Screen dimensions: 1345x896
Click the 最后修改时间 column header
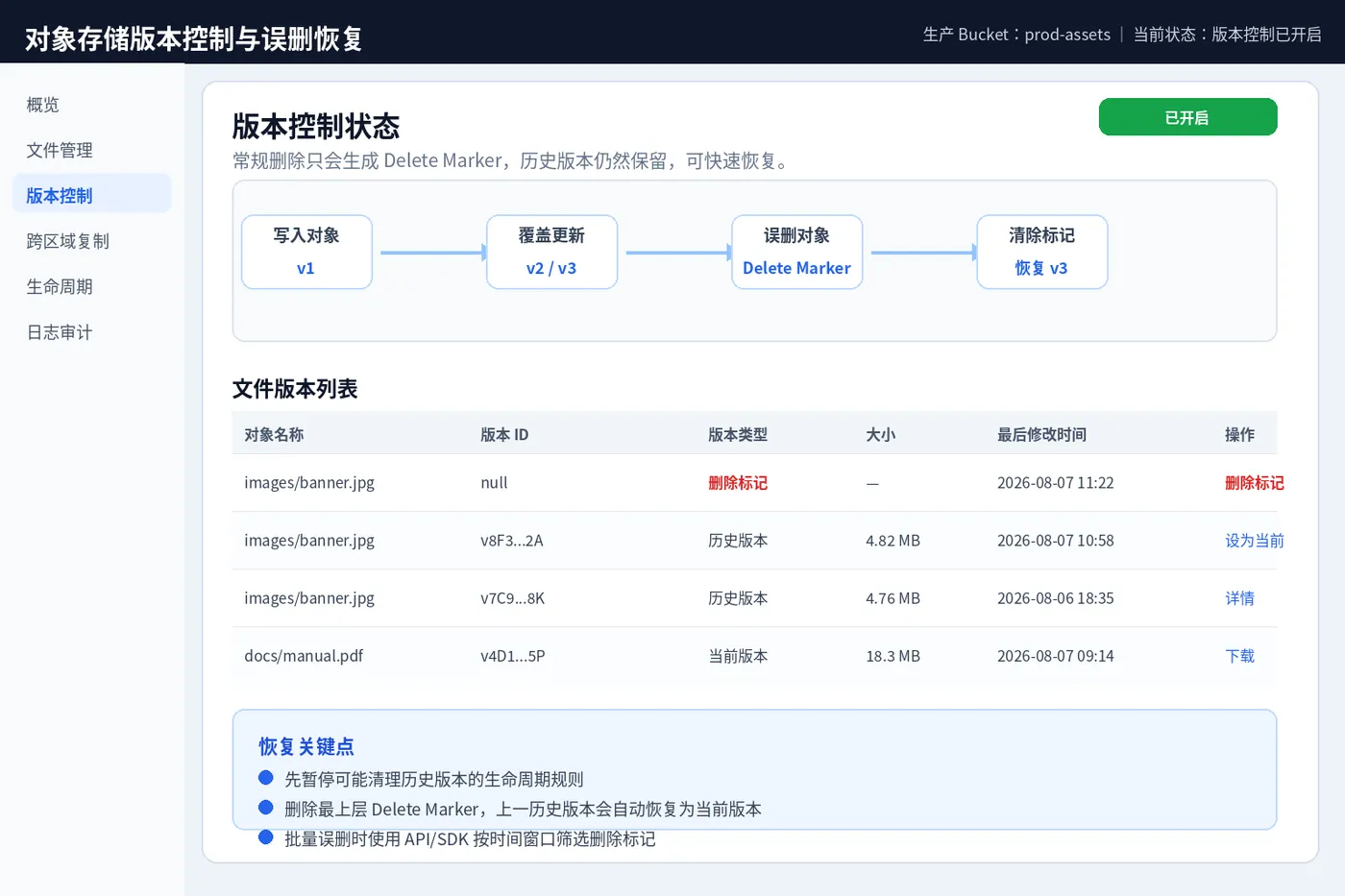tap(1041, 435)
